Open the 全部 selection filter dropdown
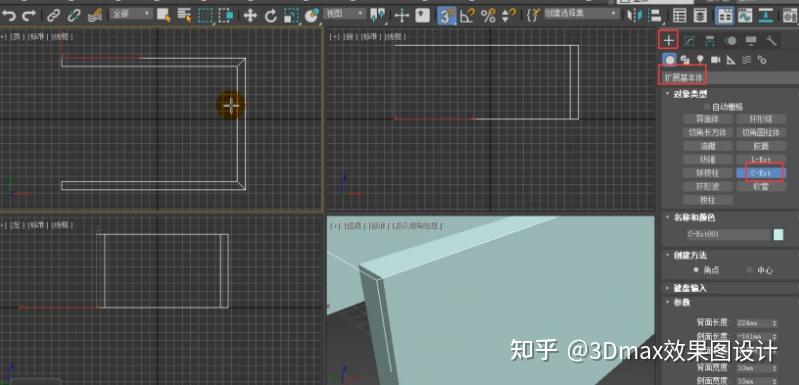 tap(131, 14)
